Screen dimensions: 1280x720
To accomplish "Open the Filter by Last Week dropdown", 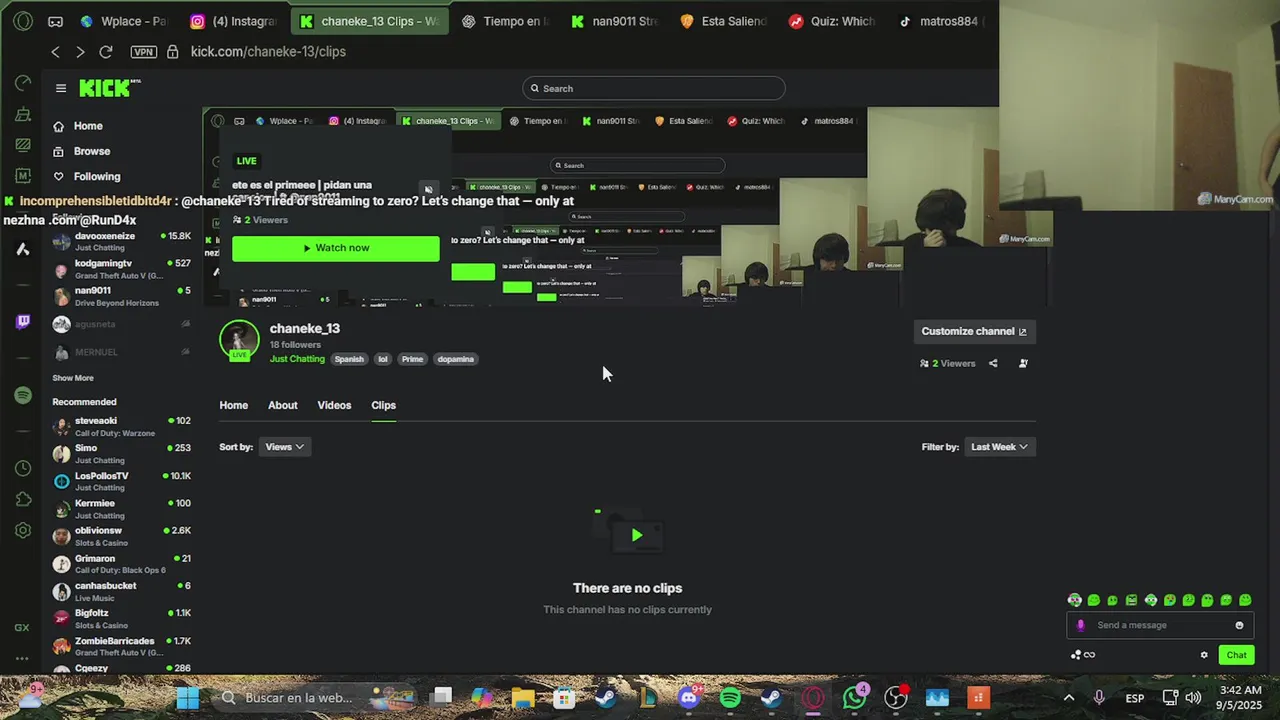I will [x=1000, y=447].
